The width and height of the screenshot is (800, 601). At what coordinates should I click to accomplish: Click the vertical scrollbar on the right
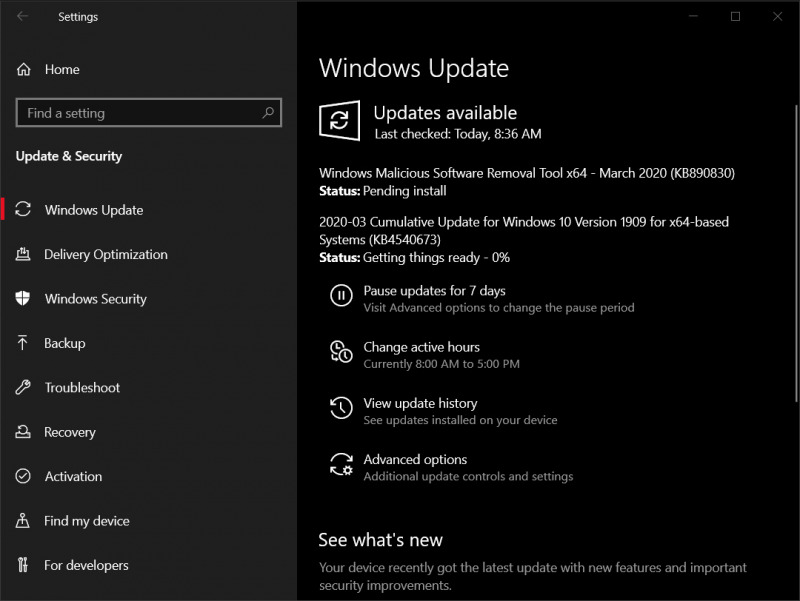(796, 253)
